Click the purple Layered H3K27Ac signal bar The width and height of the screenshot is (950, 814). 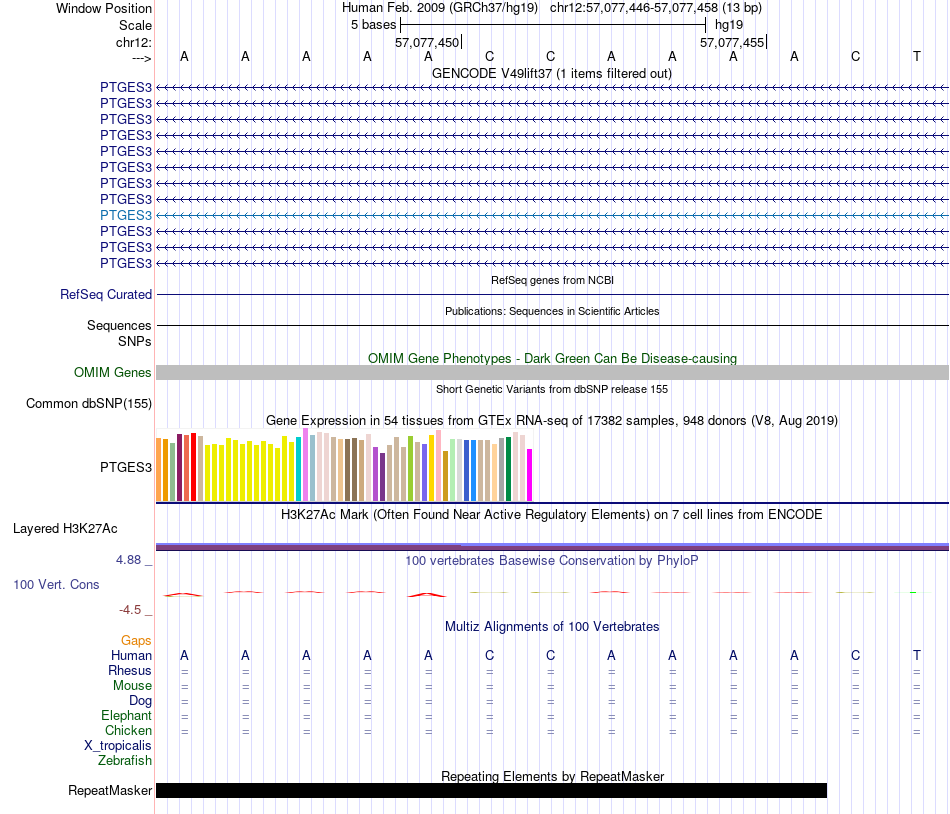(x=552, y=547)
